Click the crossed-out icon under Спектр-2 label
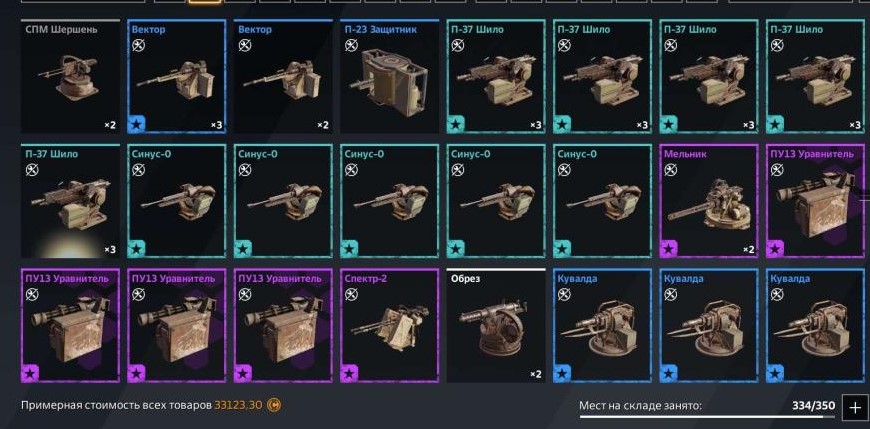870x429 pixels. click(351, 294)
